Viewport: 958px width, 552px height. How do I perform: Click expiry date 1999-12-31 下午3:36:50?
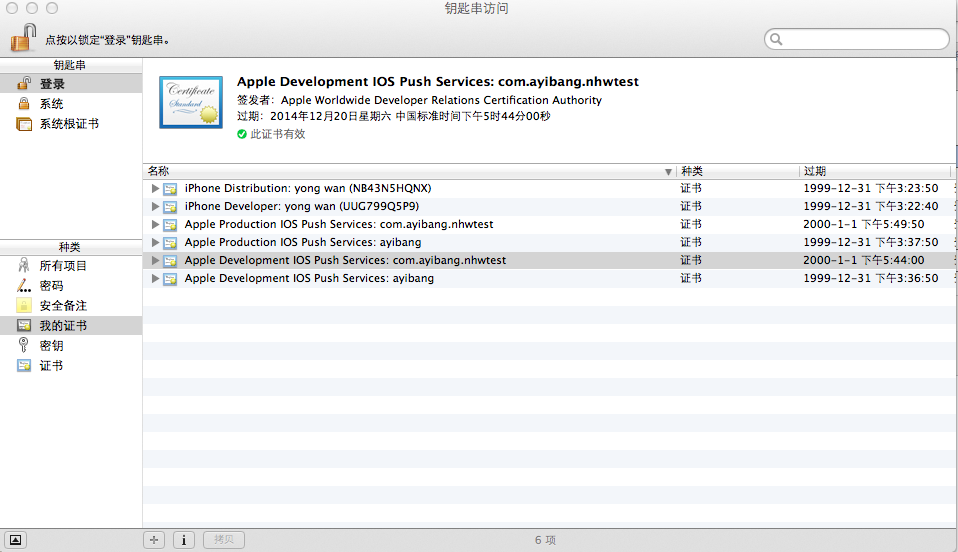click(x=871, y=278)
